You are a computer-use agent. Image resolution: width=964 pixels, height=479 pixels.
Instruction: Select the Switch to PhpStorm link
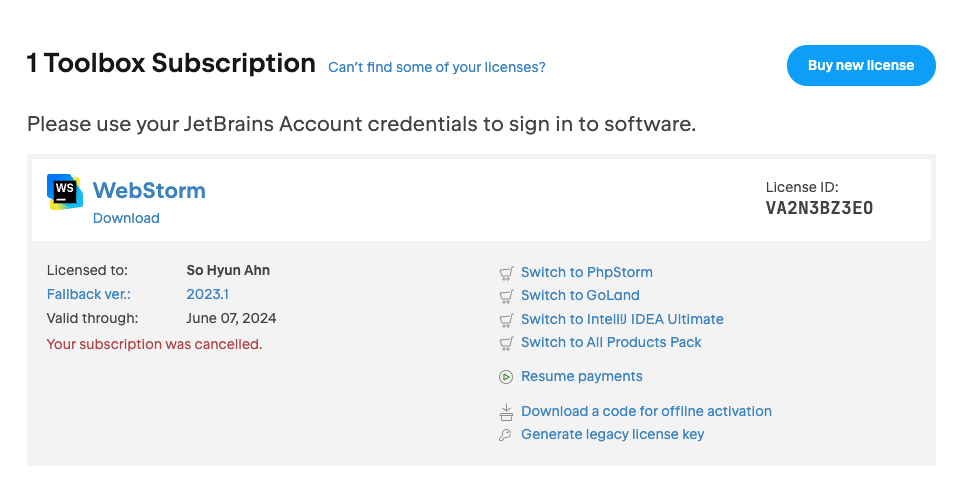[x=587, y=272]
